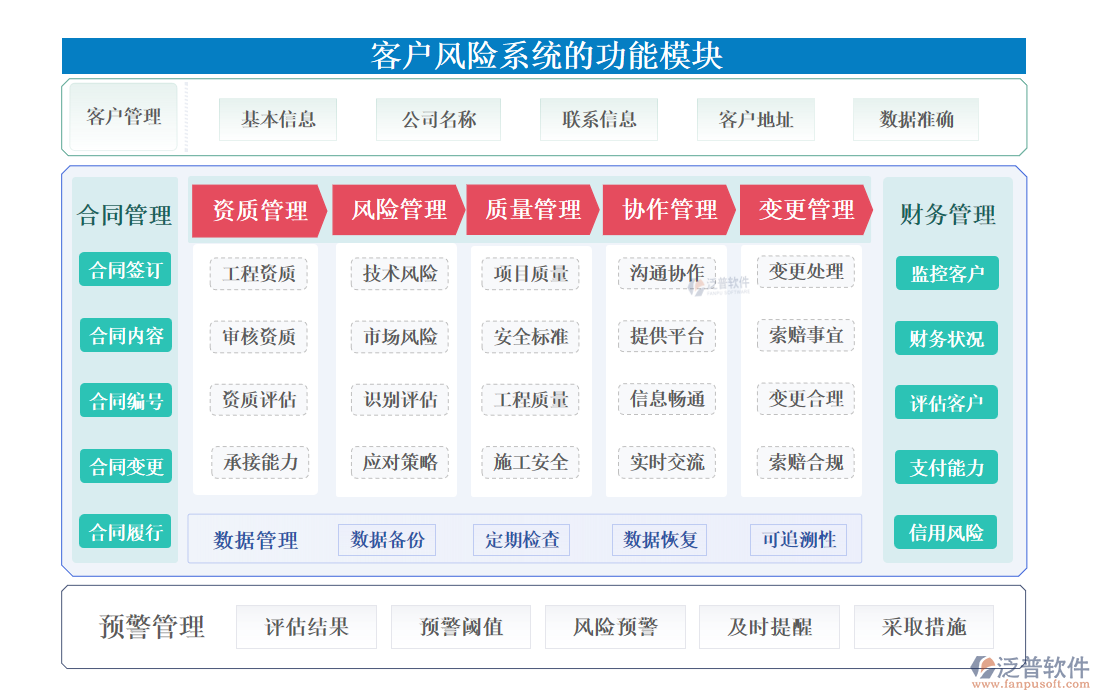The height and width of the screenshot is (700, 1100).
Task: Click the 定期检查 control bar
Action: coord(522,540)
